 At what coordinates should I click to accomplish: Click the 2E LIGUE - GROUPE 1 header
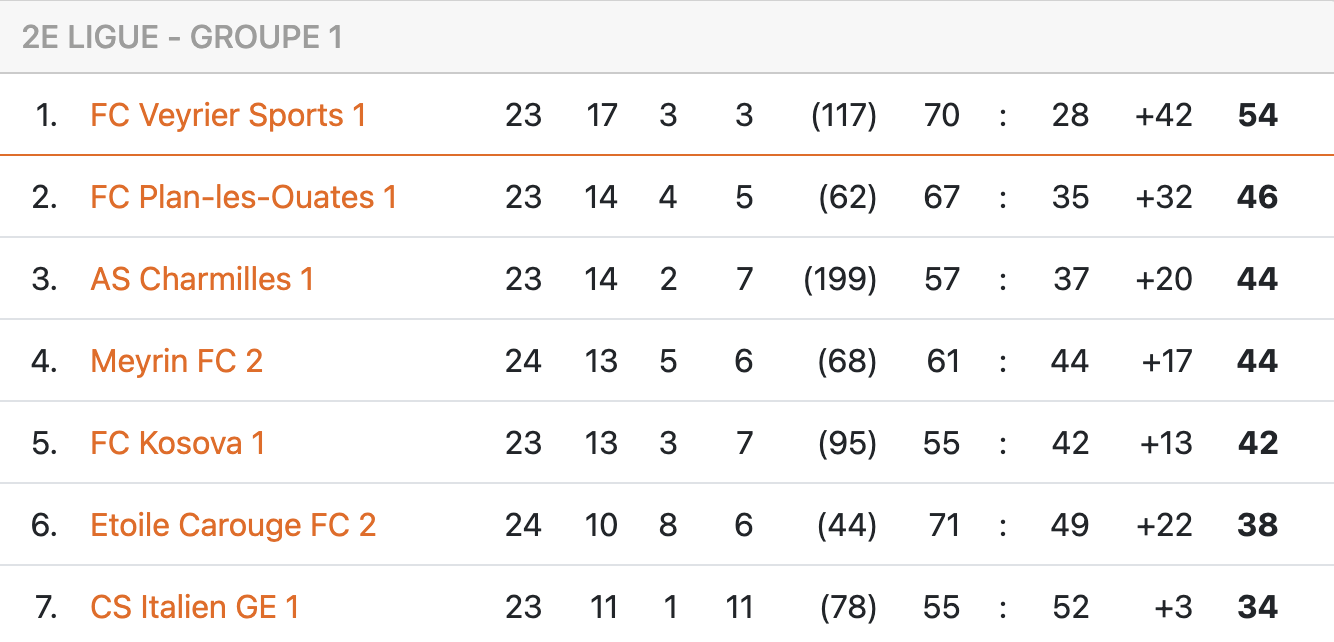tap(182, 37)
